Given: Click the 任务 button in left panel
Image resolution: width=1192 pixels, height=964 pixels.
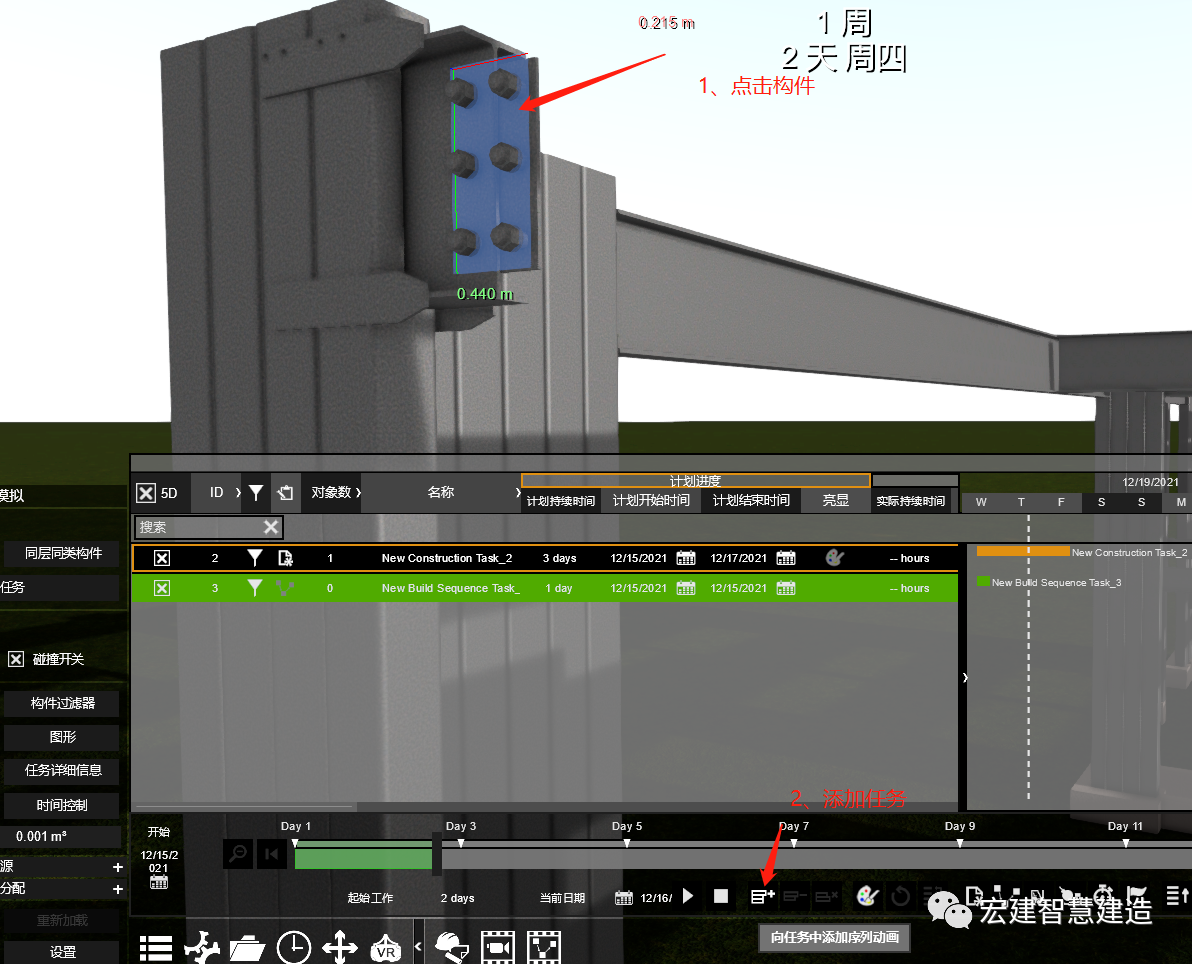Looking at the screenshot, I should 59,587.
